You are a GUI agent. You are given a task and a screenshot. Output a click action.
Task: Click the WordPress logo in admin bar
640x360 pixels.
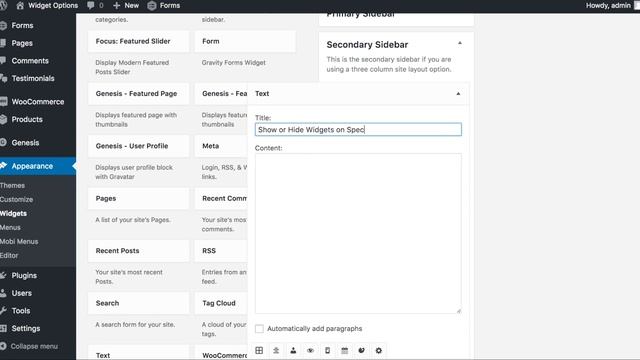3,5
